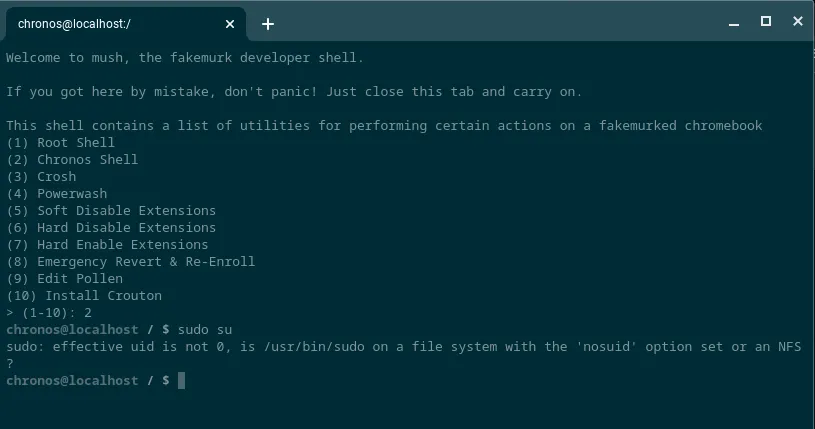
Task: Maximize the terminal window
Action: (x=766, y=21)
